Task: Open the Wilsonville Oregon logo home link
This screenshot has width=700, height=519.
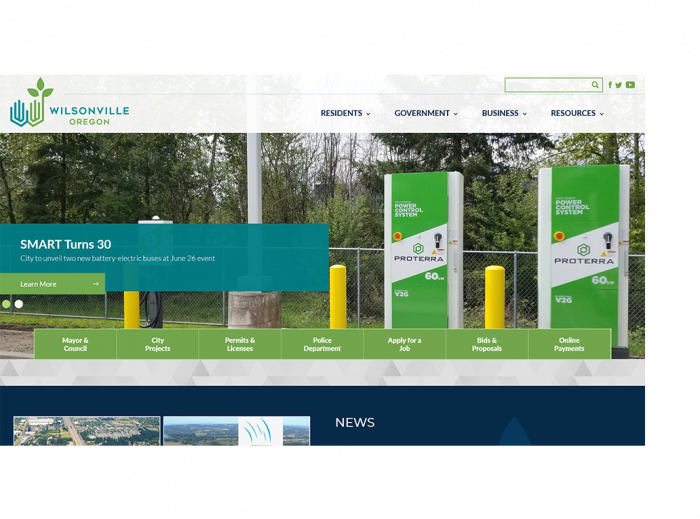Action: click(70, 103)
